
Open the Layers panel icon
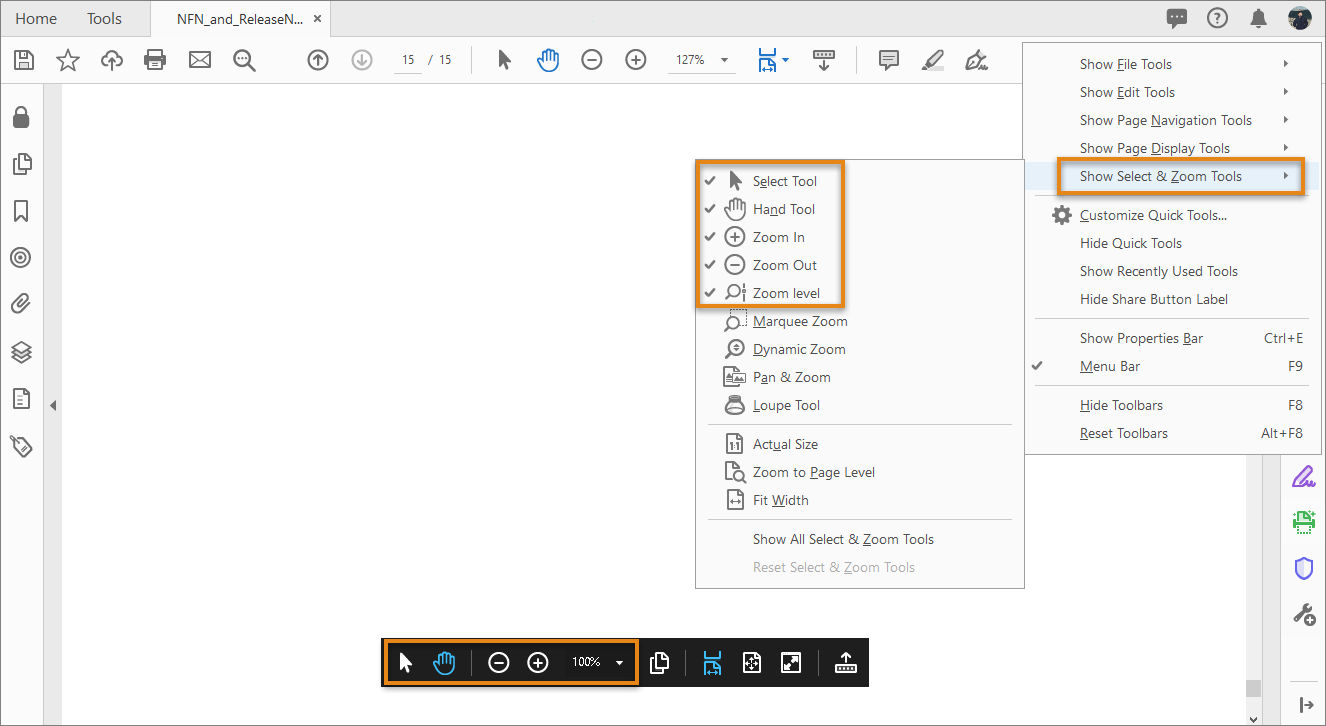21,352
